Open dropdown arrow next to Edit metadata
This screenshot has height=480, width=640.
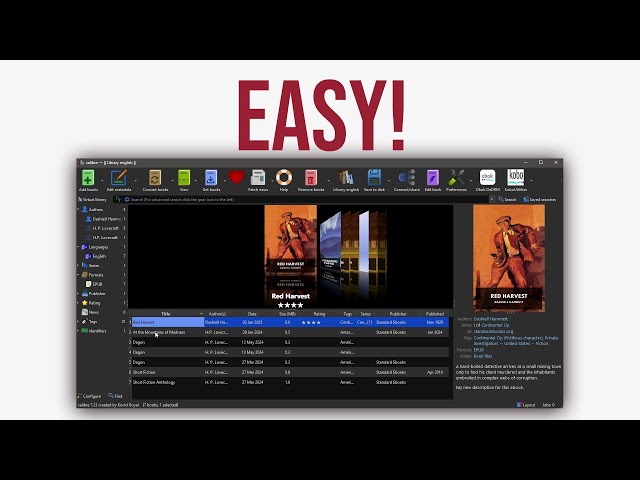pyautogui.click(x=136, y=180)
